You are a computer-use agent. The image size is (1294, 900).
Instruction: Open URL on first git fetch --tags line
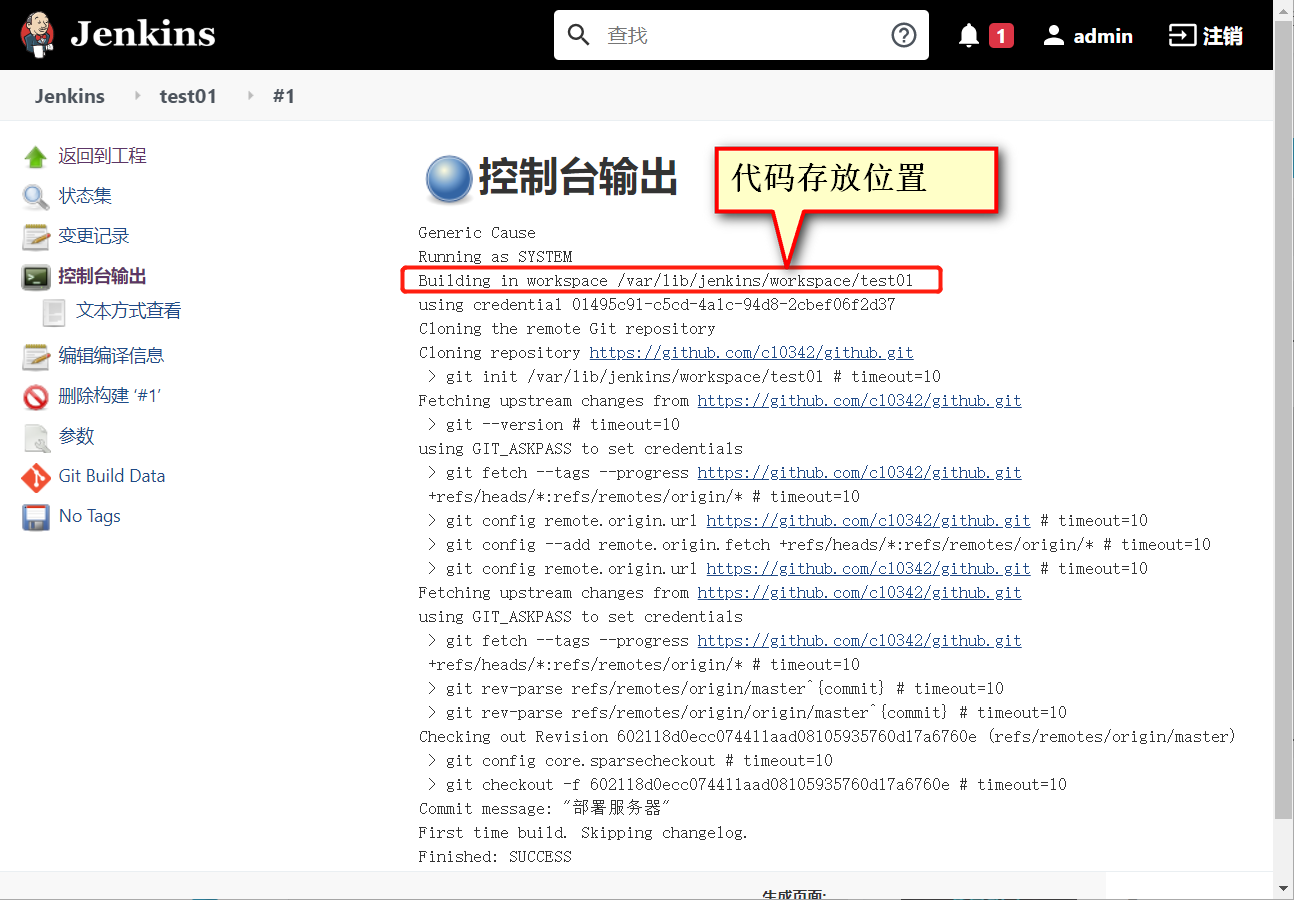tap(859, 473)
